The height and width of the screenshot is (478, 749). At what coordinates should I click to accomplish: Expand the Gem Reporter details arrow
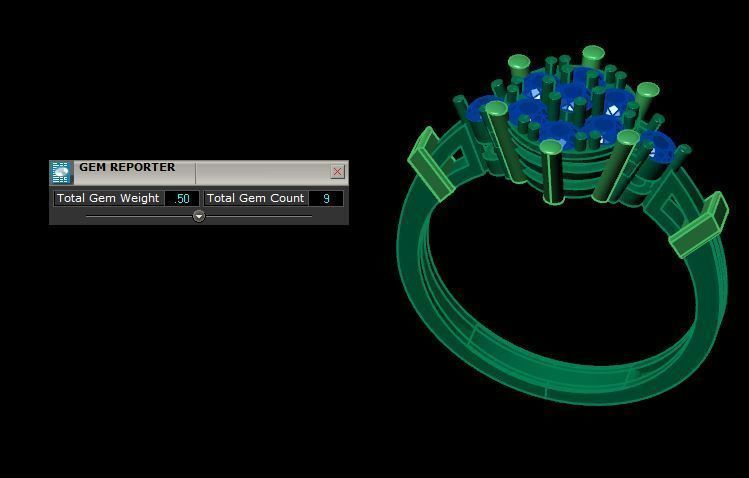click(x=199, y=216)
